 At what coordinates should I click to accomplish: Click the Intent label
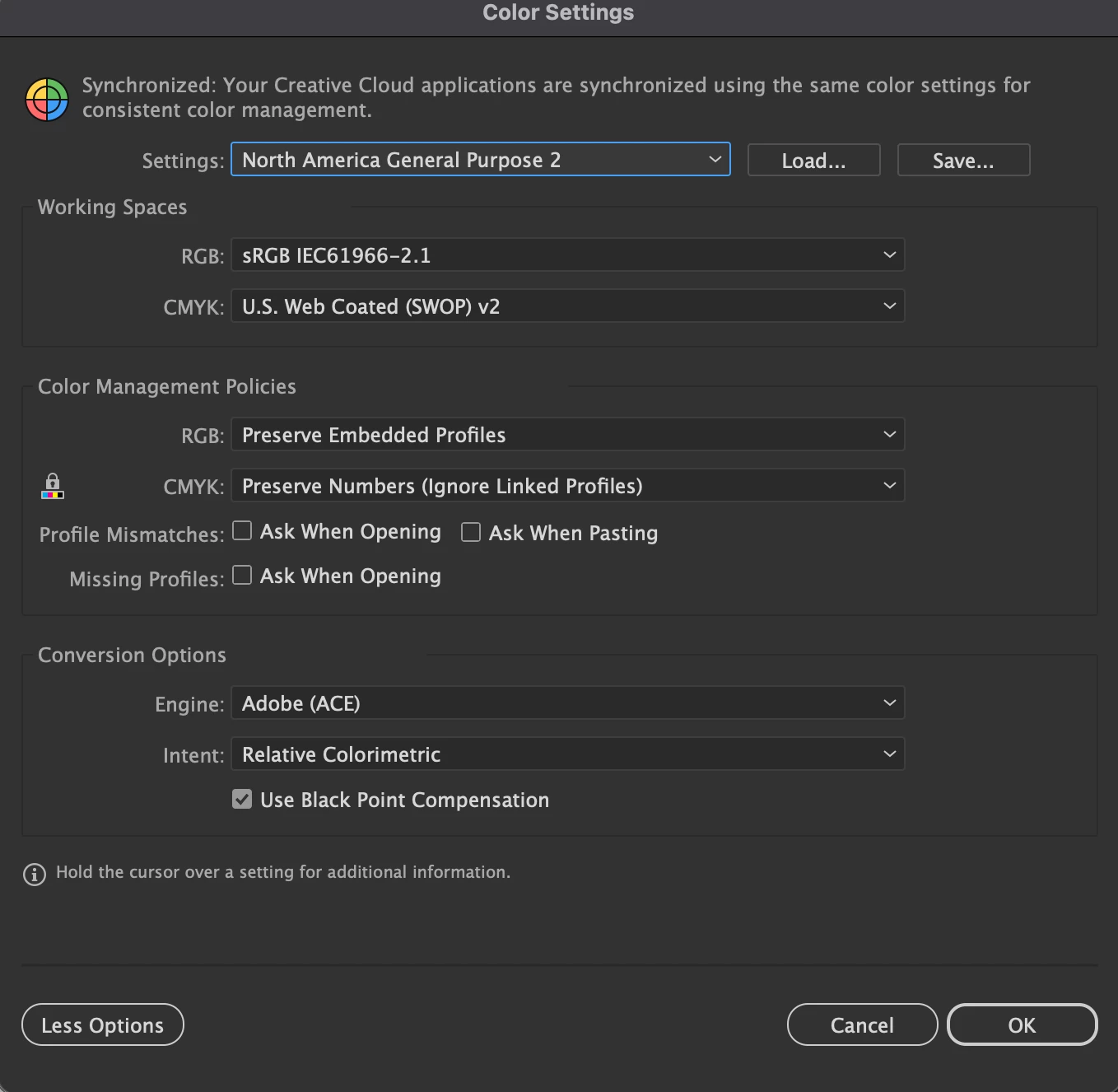point(193,755)
